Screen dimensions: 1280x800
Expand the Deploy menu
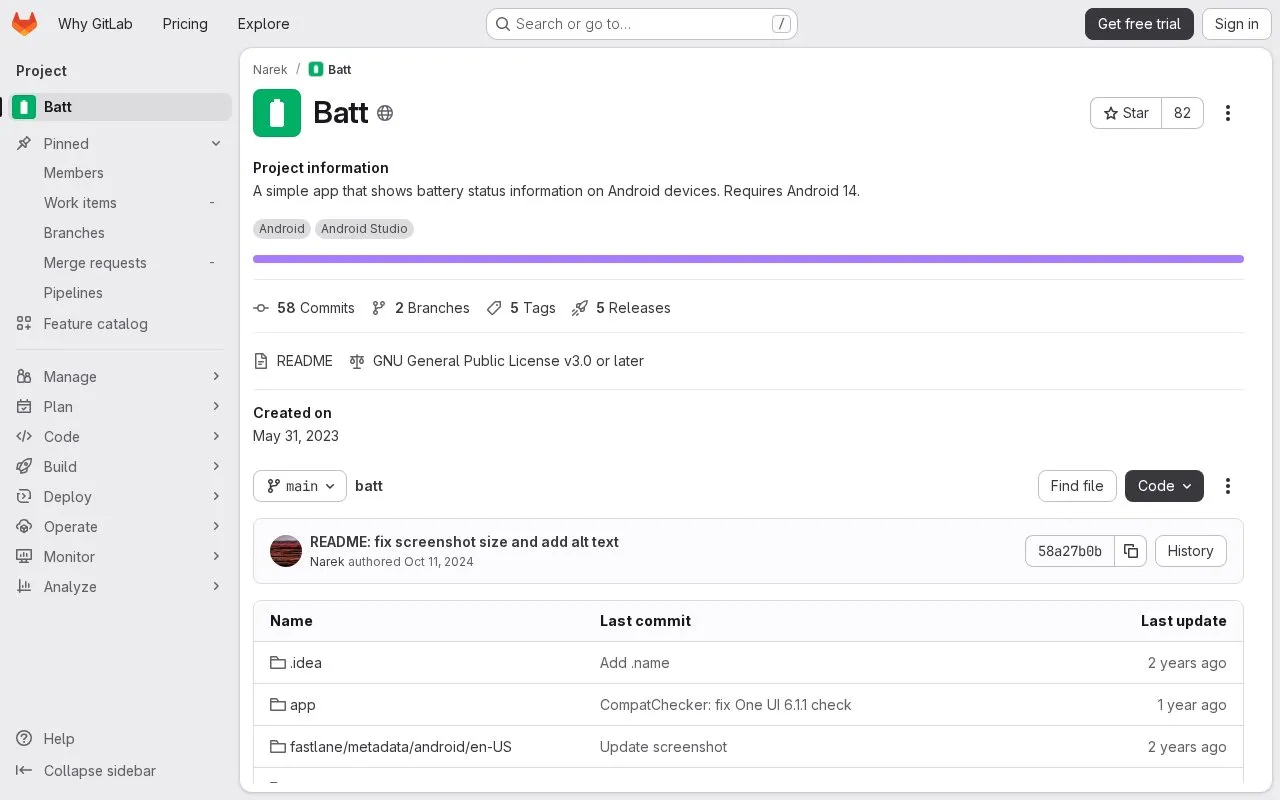pos(120,497)
